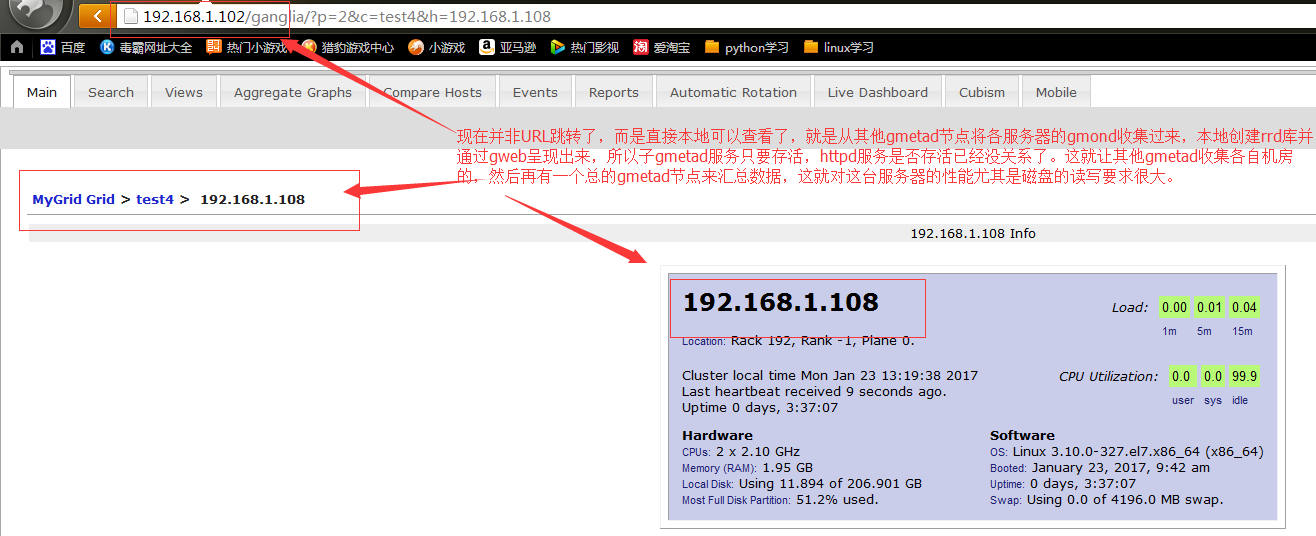Click the test4 cluster breadcrumb link
1316x536 pixels.
pos(155,199)
